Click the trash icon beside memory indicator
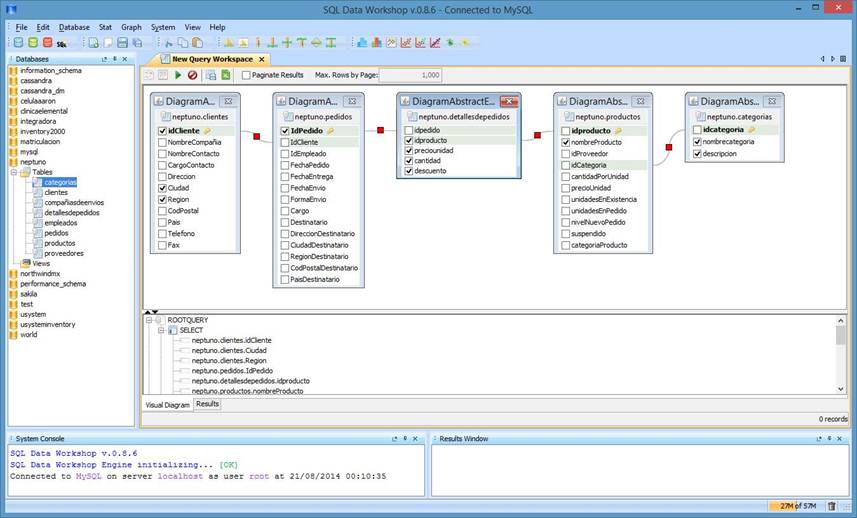This screenshot has width=857, height=518. (x=831, y=507)
